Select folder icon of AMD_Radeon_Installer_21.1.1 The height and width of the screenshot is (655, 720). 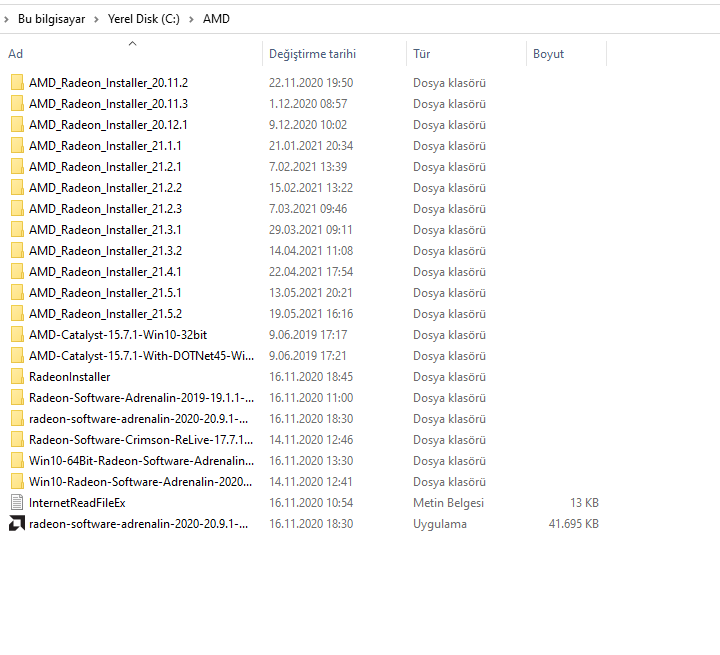pyautogui.click(x=17, y=146)
